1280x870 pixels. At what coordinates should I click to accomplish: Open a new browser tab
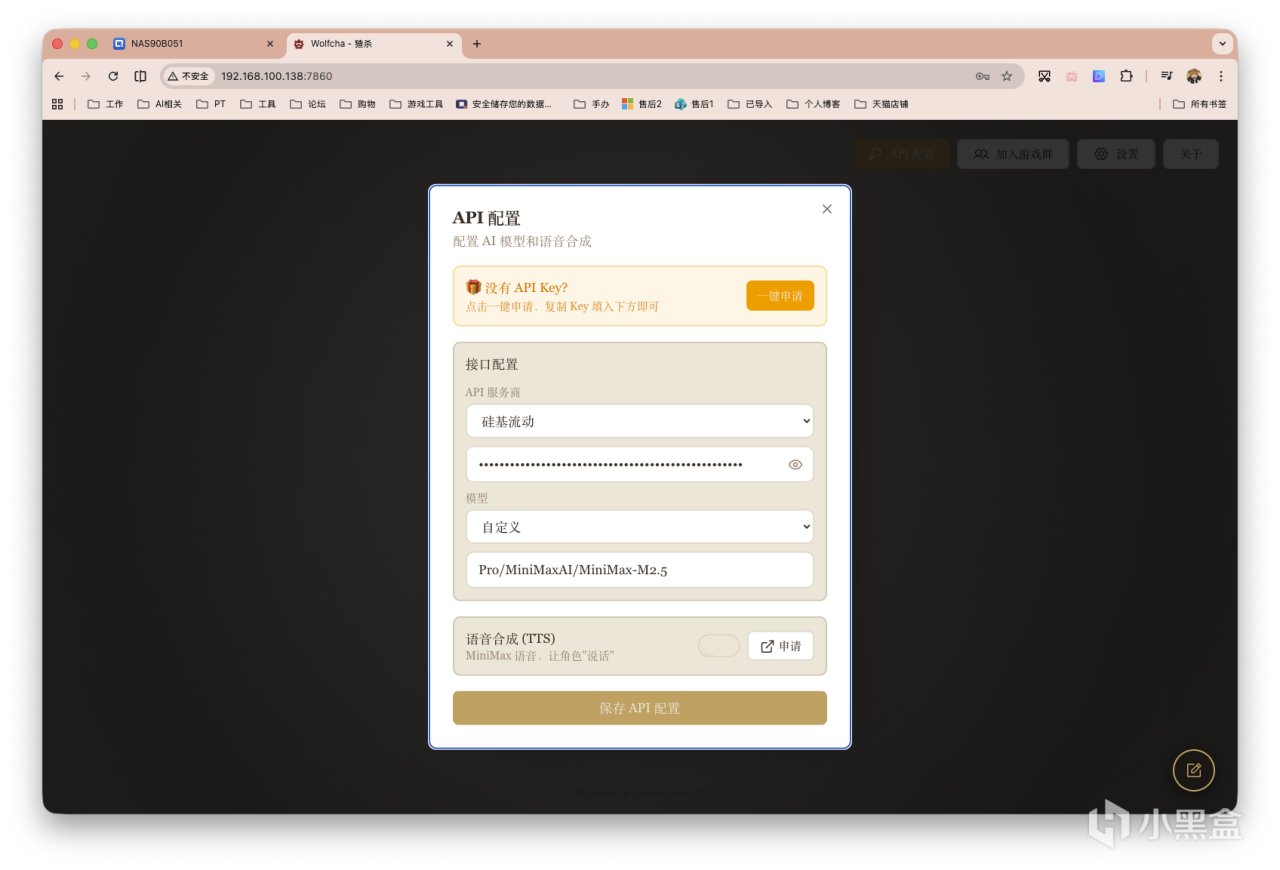(477, 44)
